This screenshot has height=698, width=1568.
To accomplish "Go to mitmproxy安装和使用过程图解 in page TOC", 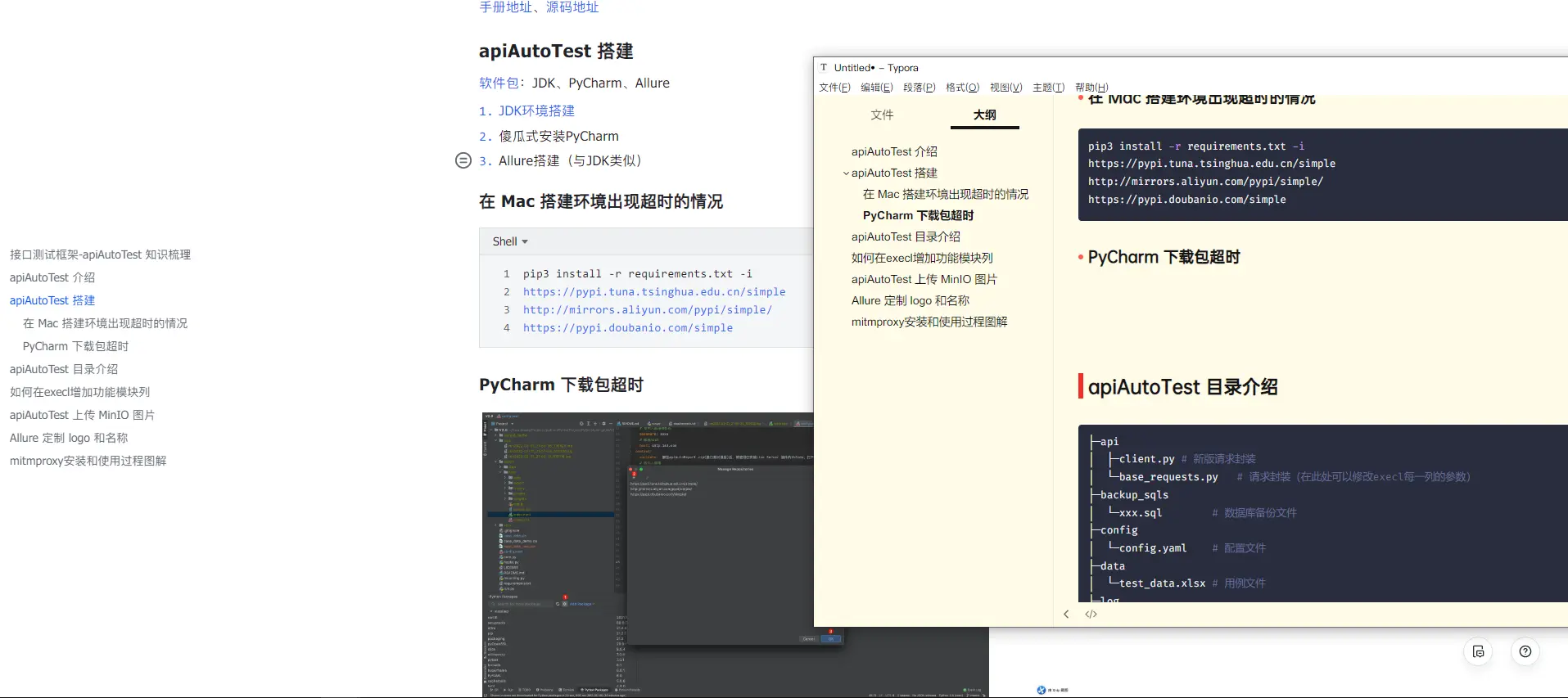I will tap(88, 461).
